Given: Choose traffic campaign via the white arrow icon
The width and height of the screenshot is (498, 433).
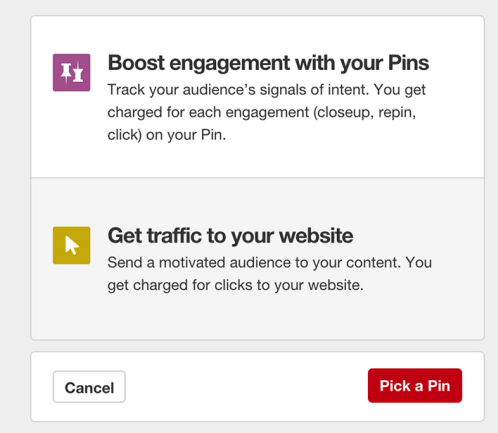Looking at the screenshot, I should tap(71, 245).
